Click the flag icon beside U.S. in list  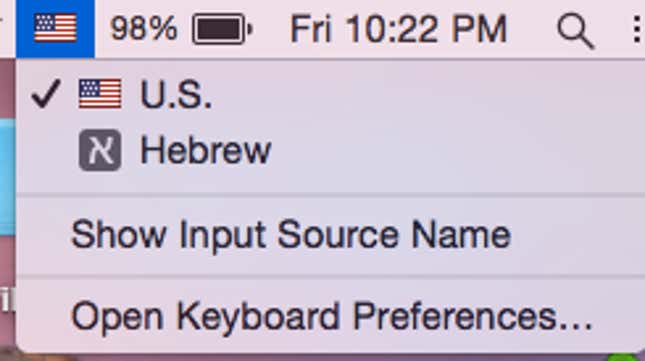coord(100,94)
